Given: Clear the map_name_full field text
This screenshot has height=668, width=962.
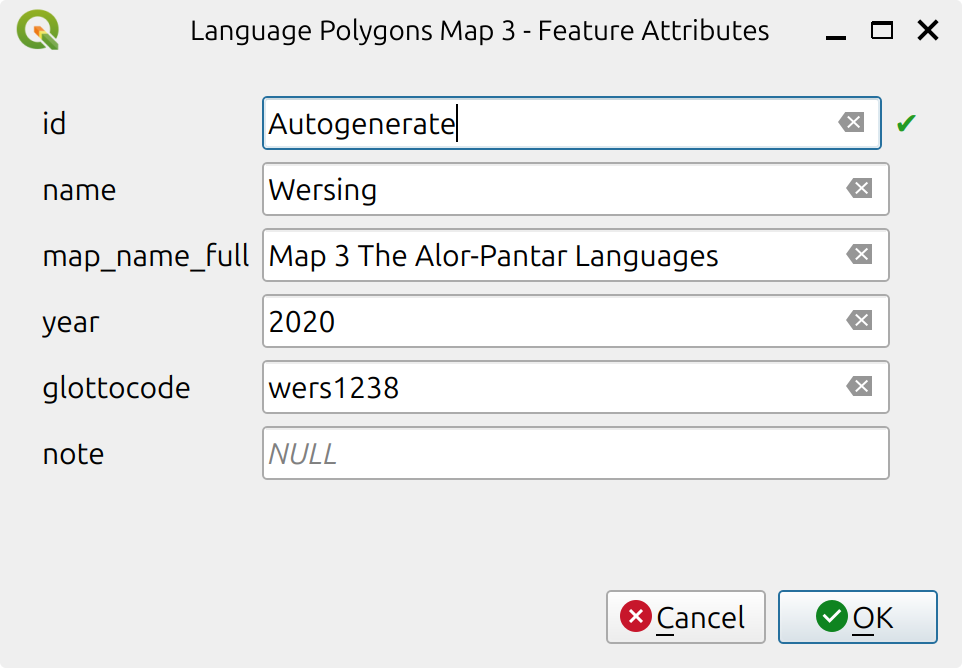Looking at the screenshot, I should [859, 255].
